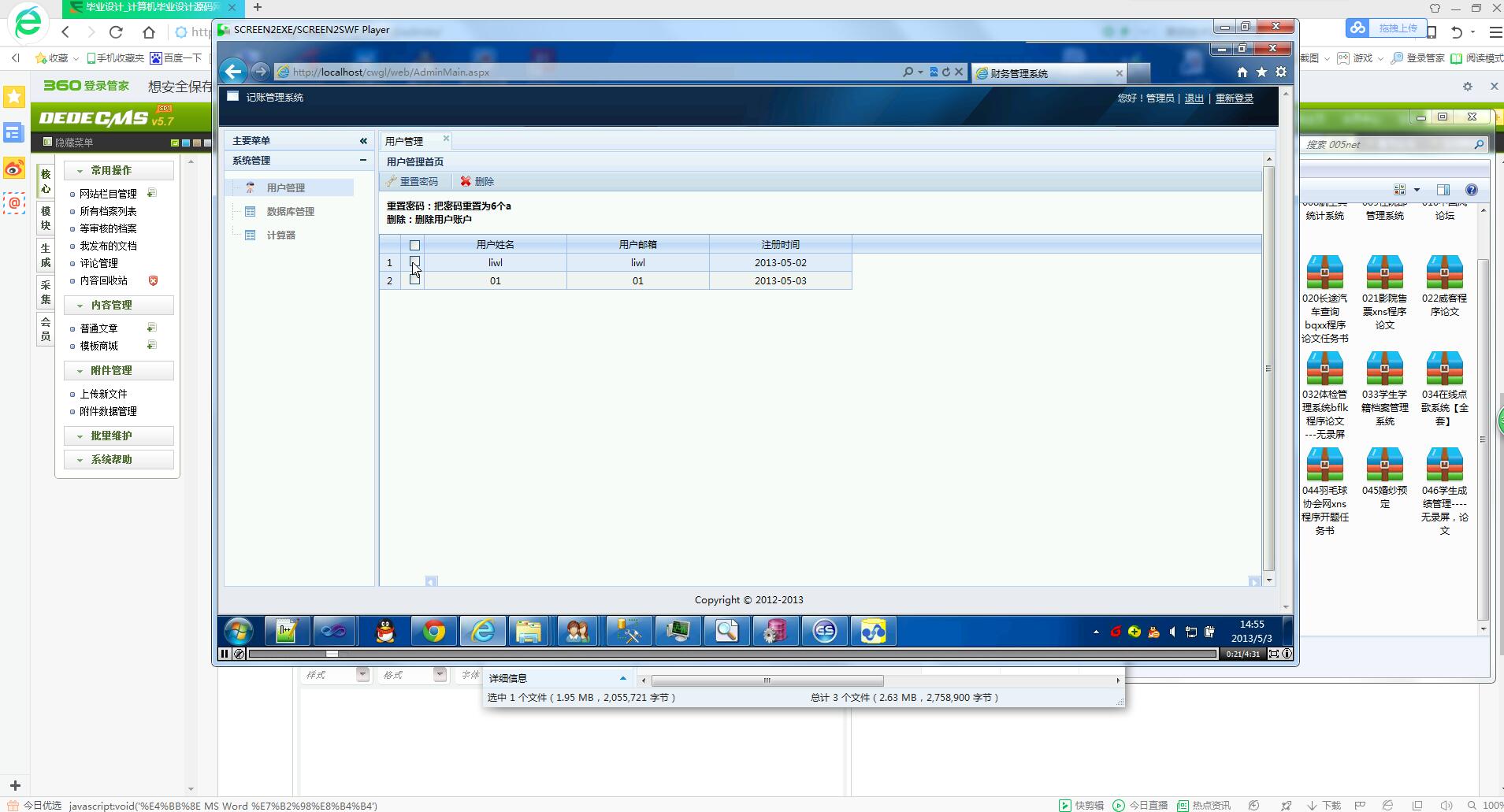The width and height of the screenshot is (1504, 812).
Task: Click the red X delete icon beside 删除
Action: (466, 181)
